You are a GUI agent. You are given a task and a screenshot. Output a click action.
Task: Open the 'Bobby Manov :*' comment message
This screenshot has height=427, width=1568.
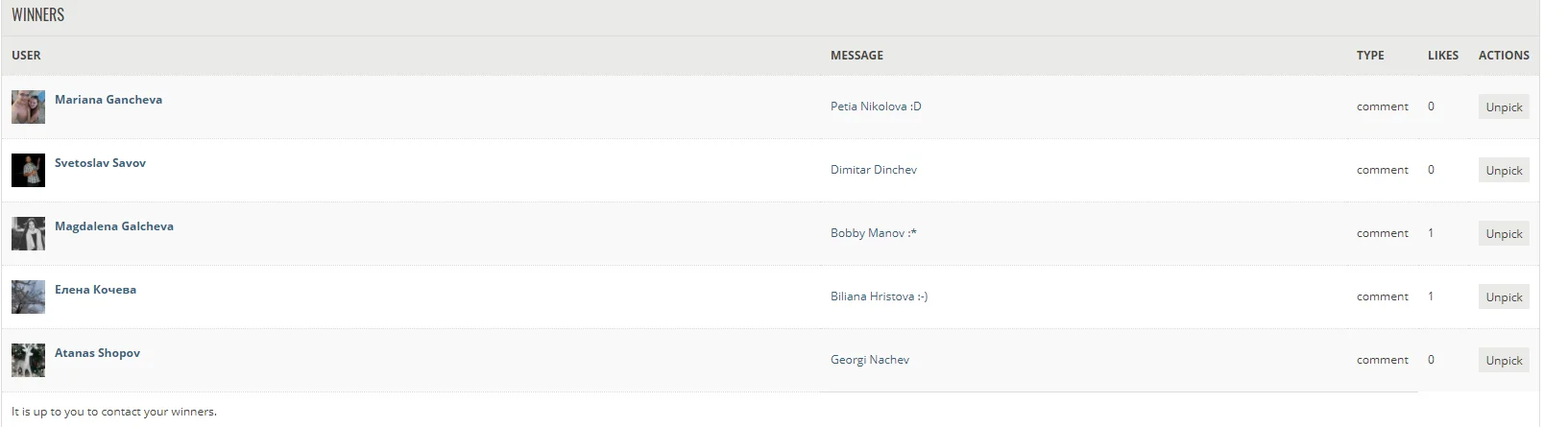pos(874,233)
